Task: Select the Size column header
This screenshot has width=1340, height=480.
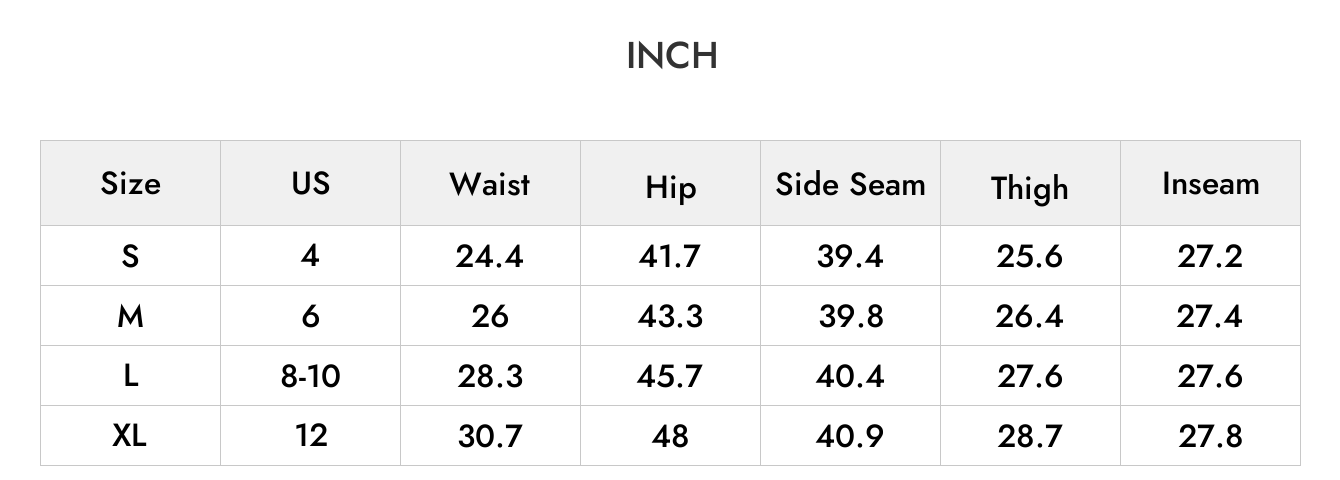Action: 130,184
